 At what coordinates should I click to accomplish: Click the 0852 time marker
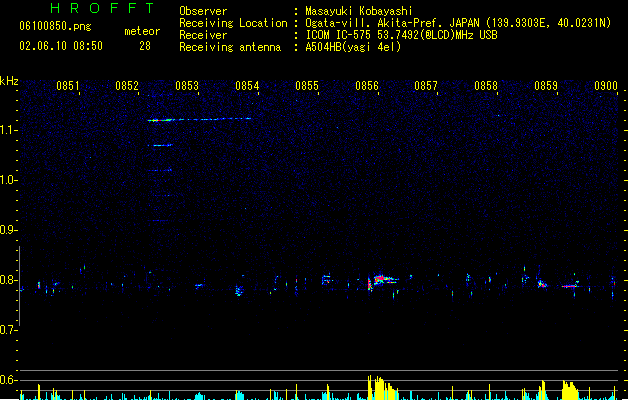127,86
